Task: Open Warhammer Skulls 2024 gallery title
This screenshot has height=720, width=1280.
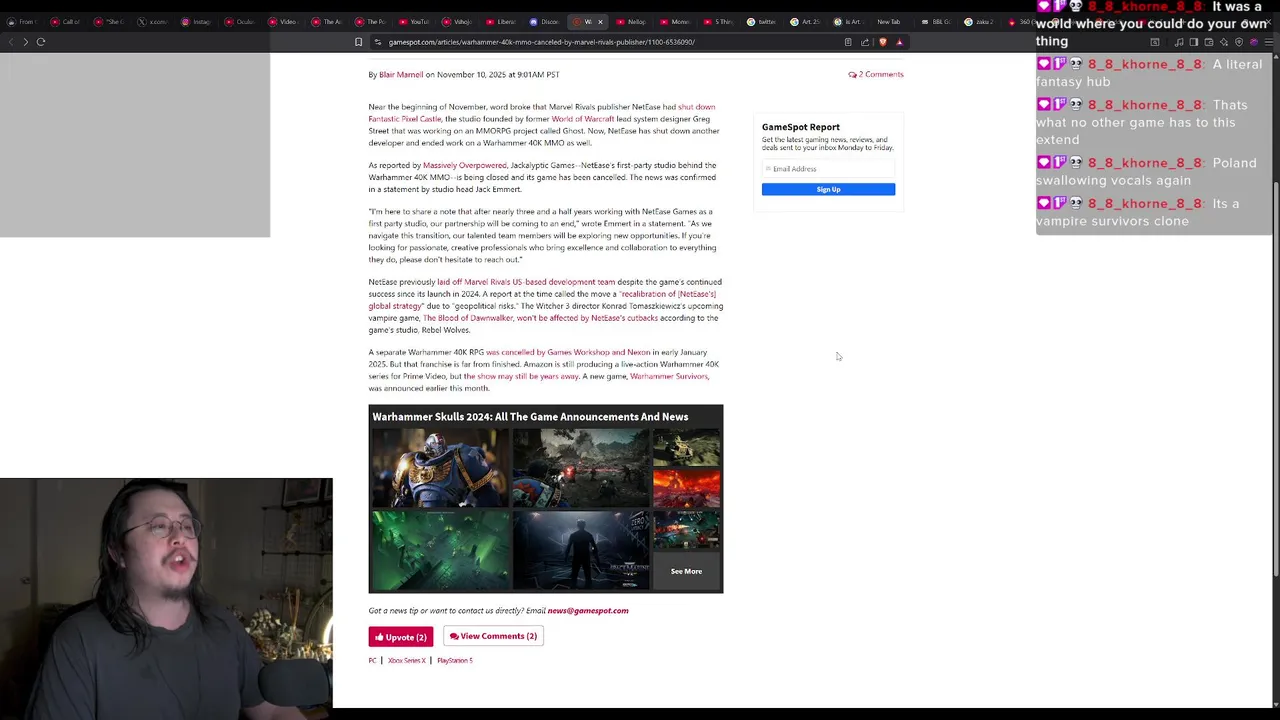Action: 530,417
